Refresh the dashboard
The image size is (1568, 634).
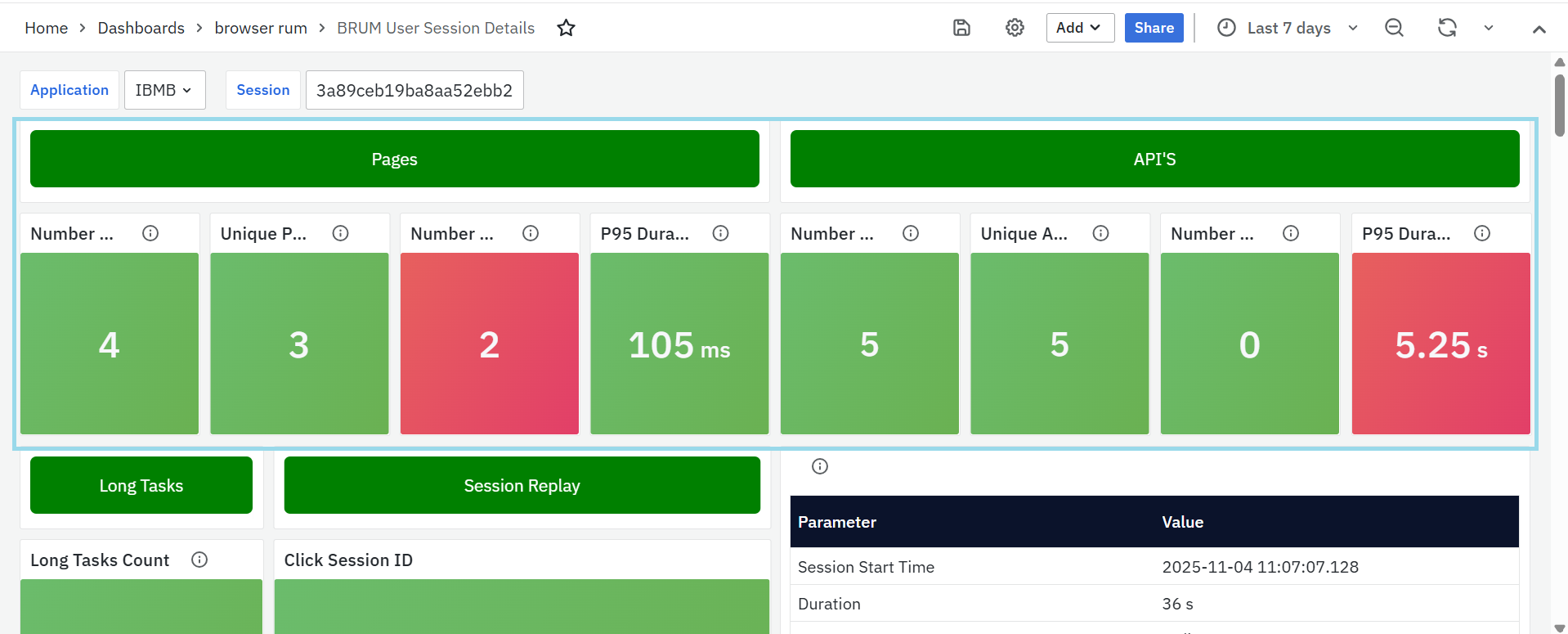pyautogui.click(x=1447, y=28)
